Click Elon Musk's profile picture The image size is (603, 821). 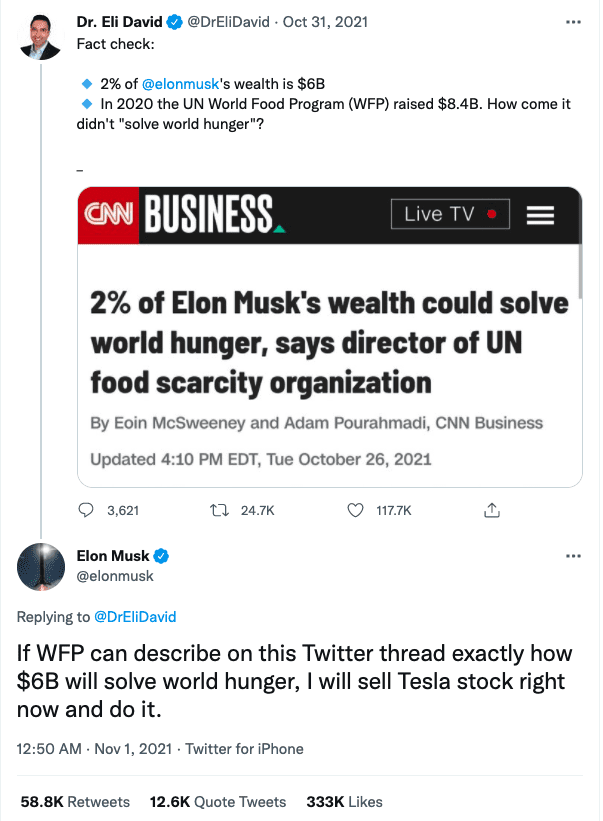pyautogui.click(x=40, y=567)
